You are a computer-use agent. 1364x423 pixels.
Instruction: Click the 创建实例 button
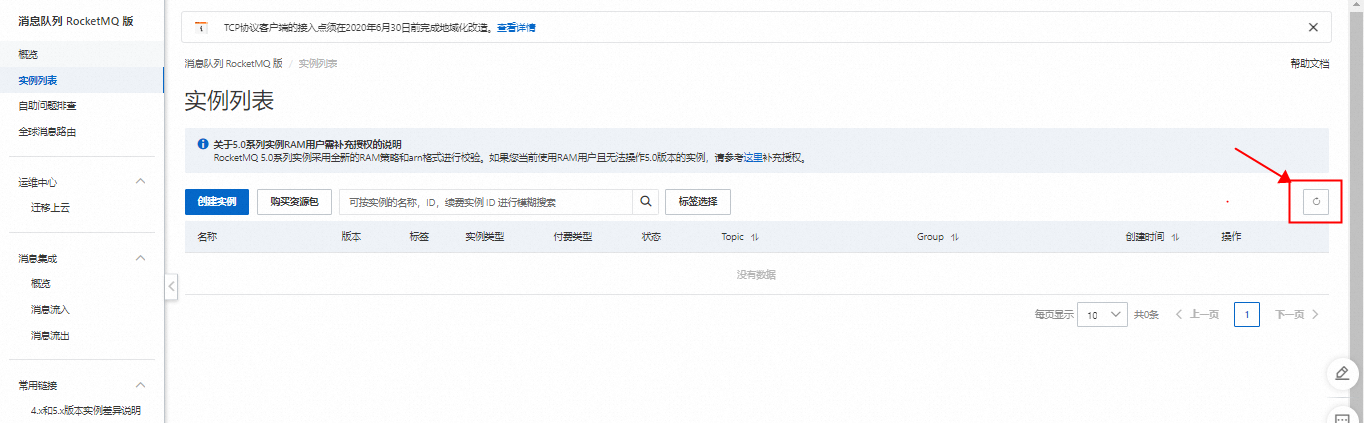click(217, 202)
